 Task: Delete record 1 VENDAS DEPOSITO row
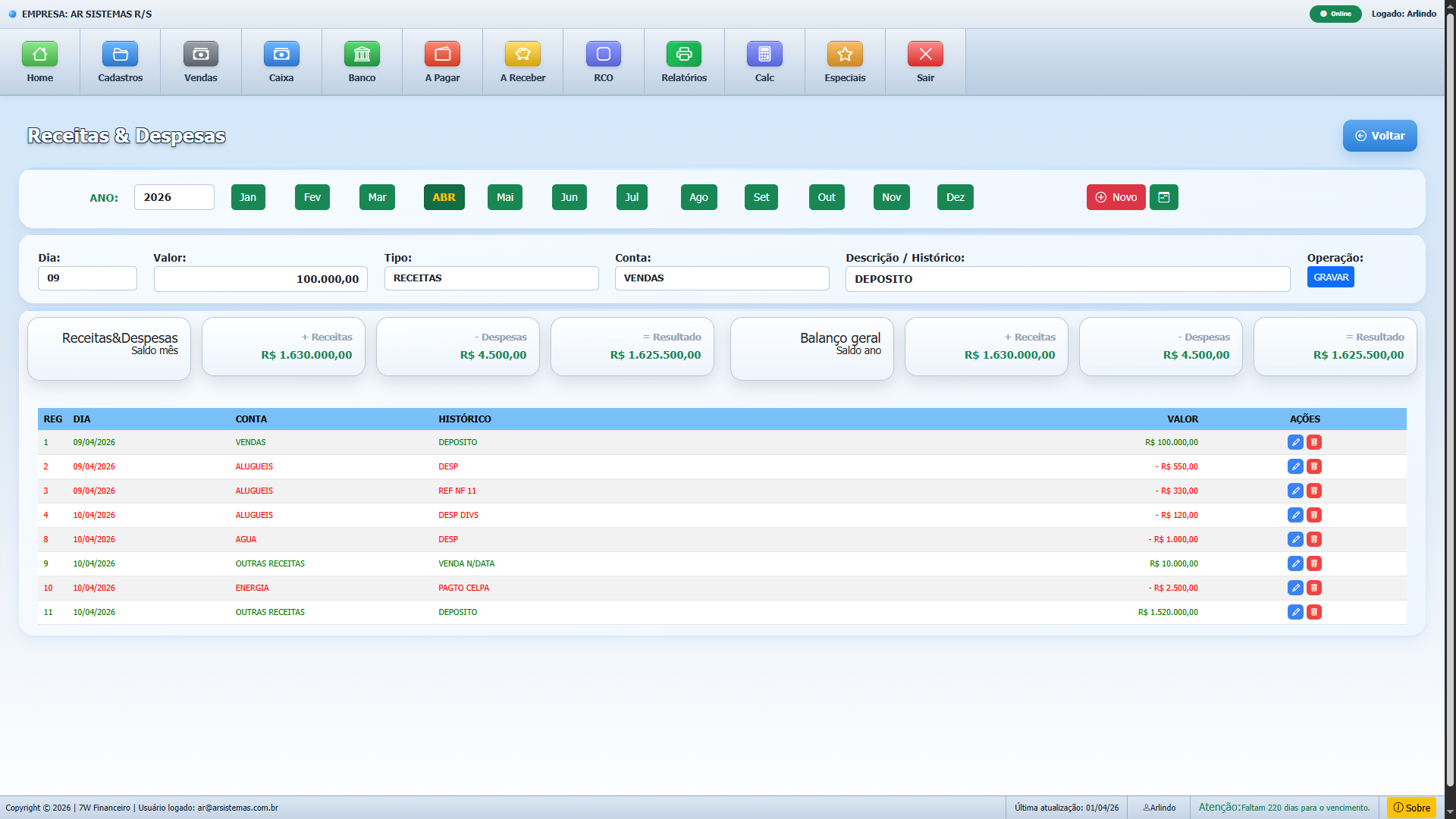(x=1314, y=442)
